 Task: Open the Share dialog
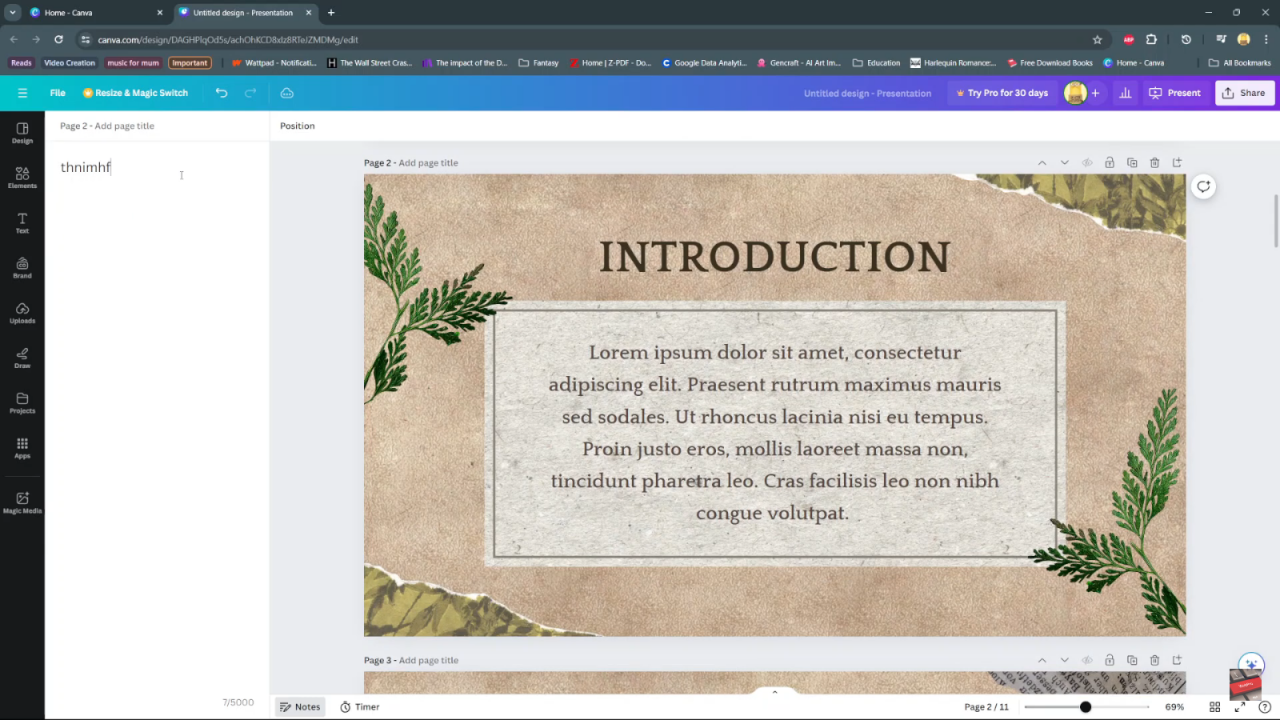point(1243,93)
